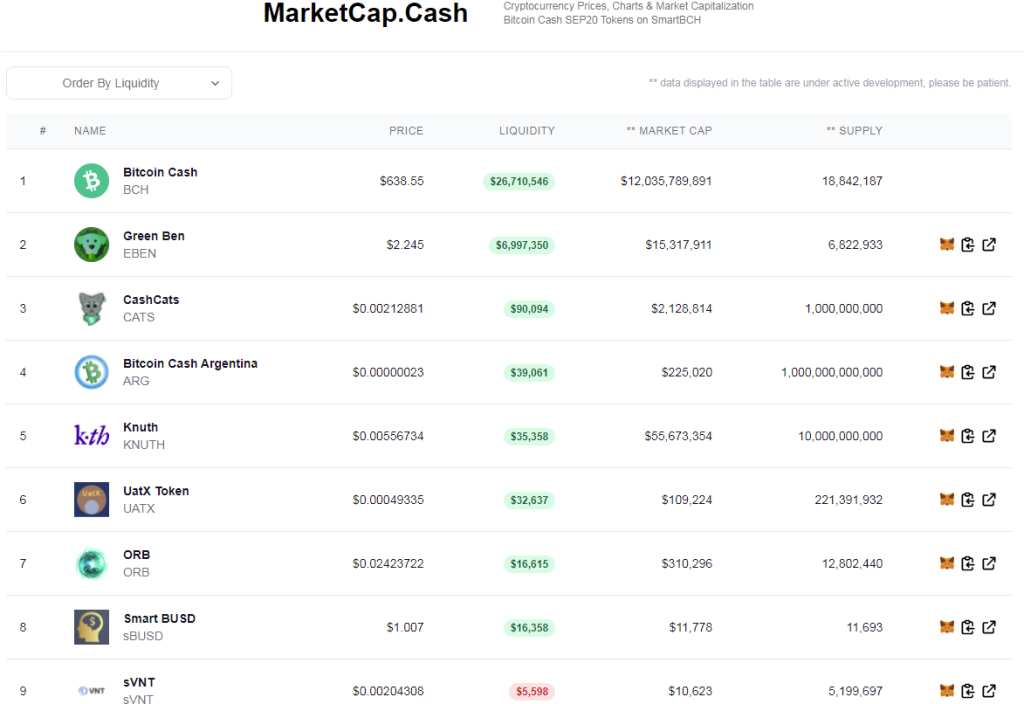Click the MarketCap.Cash site title
This screenshot has width=1024, height=704.
click(x=365, y=13)
